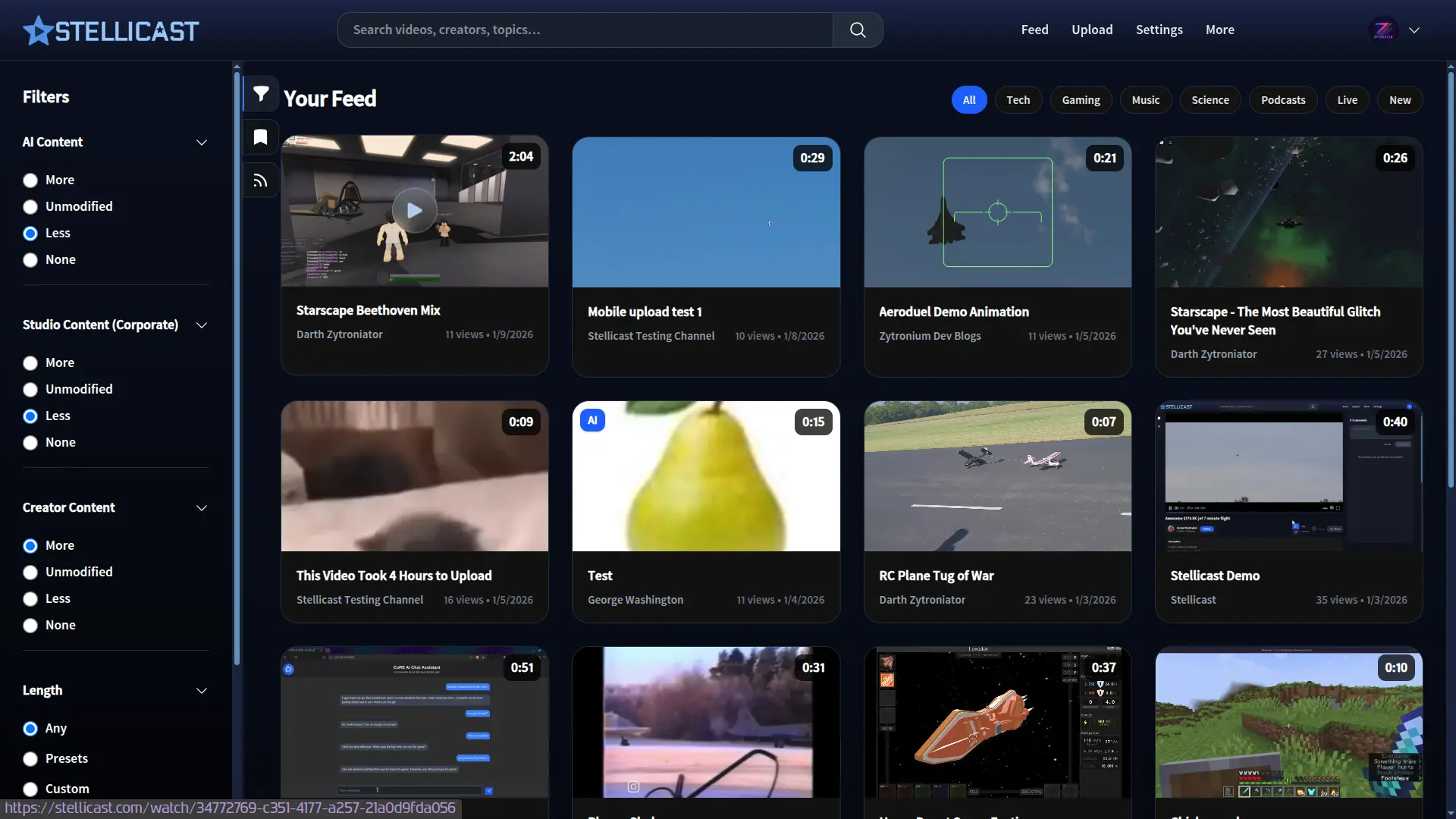Viewport: 1456px width, 819px height.
Task: Choose Presets under Length filter
Action: (x=30, y=759)
